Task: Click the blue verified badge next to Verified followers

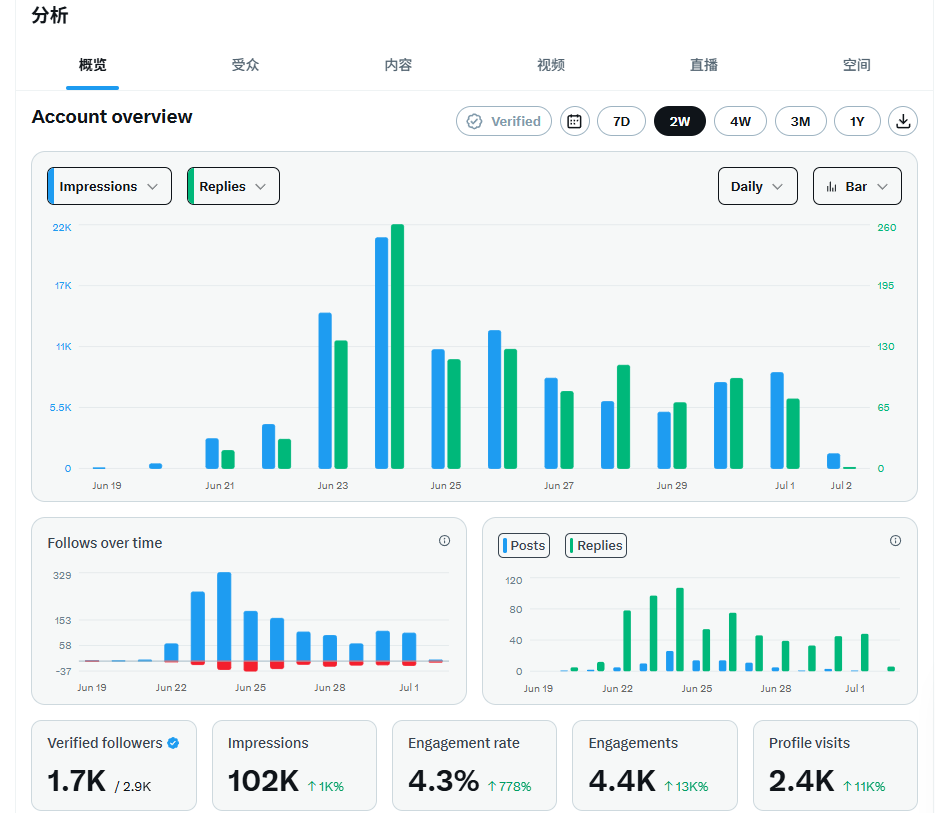Action: click(173, 743)
